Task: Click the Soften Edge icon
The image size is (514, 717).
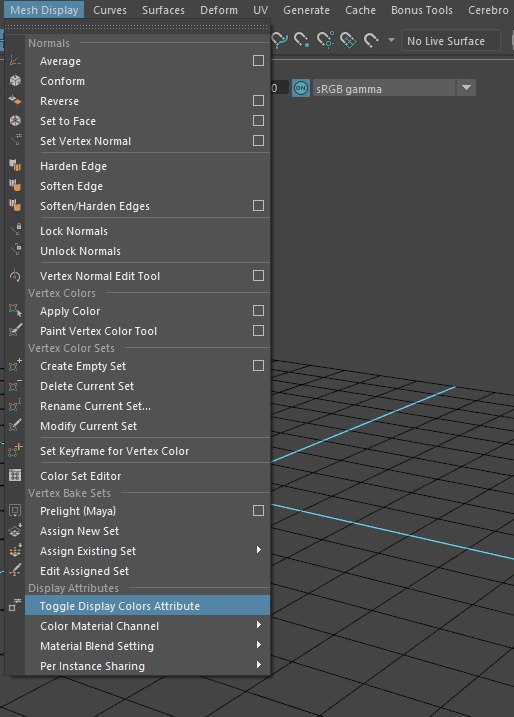Action: click(15, 185)
